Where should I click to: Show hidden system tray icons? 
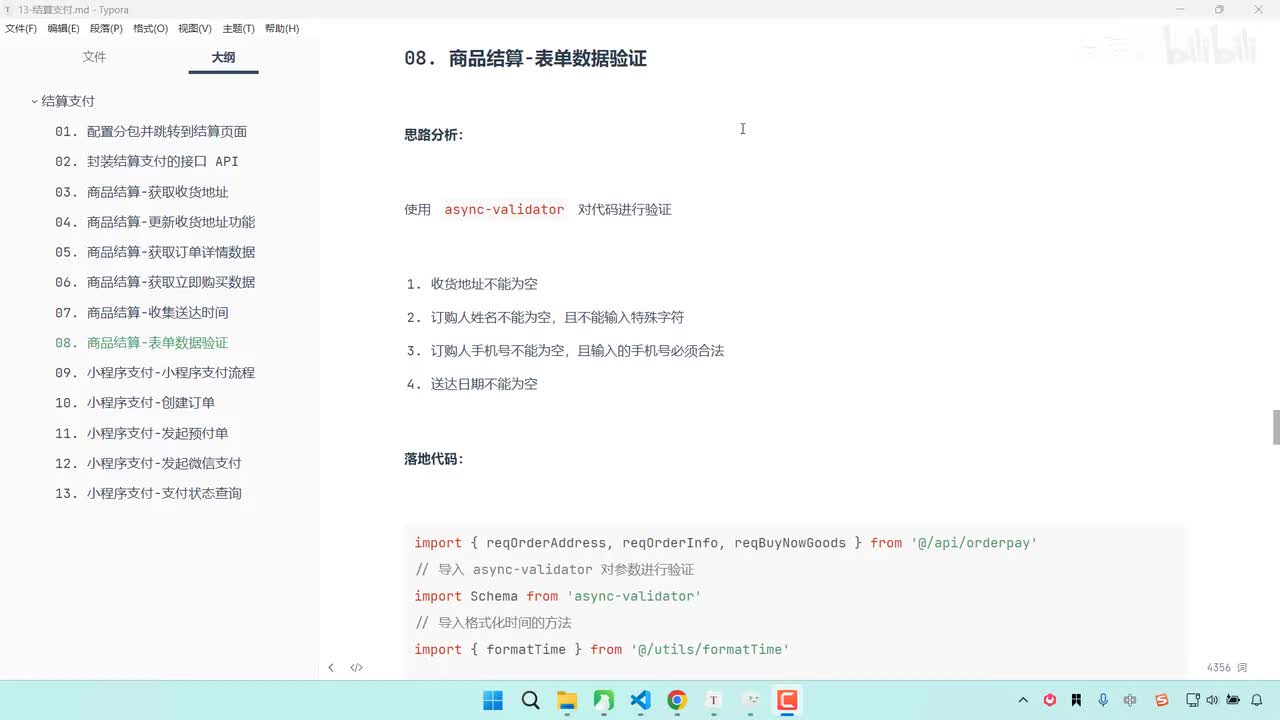click(1023, 700)
